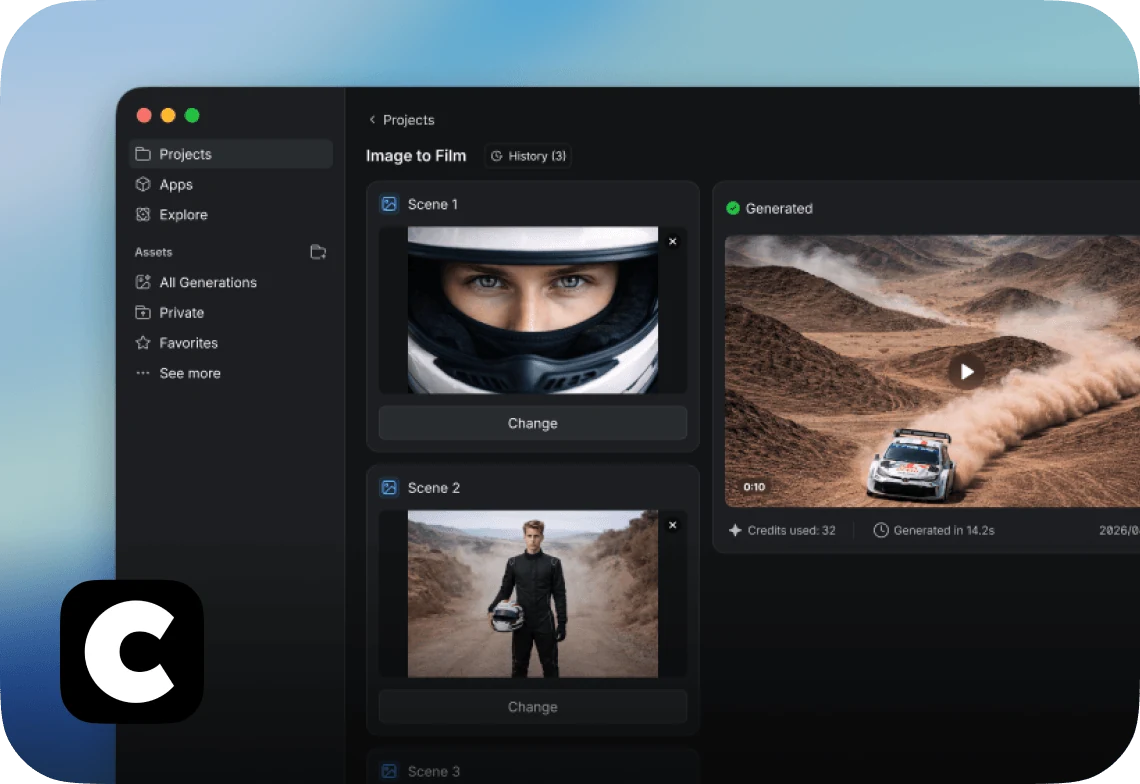This screenshot has width=1140, height=784.
Task: Click the Projects folder icon in sidebar
Action: click(143, 154)
